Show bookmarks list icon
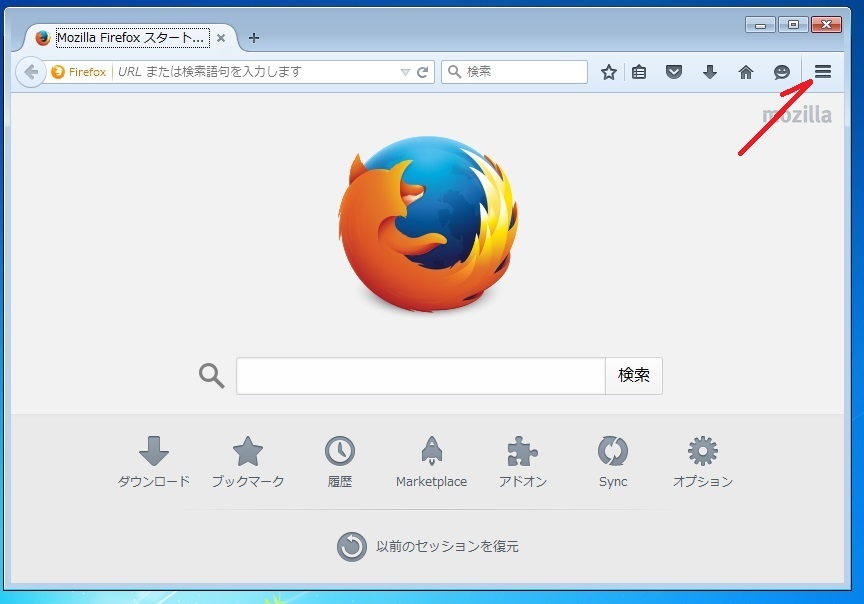 (639, 72)
